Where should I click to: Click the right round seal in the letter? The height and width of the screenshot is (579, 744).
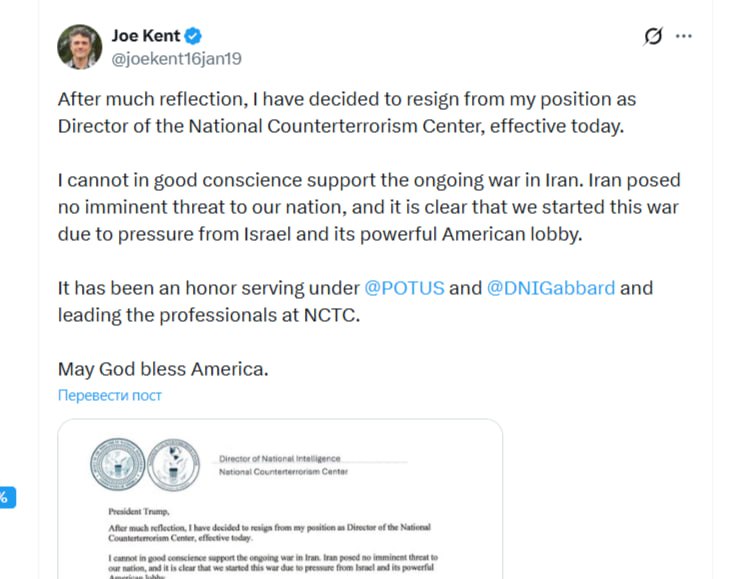(173, 463)
